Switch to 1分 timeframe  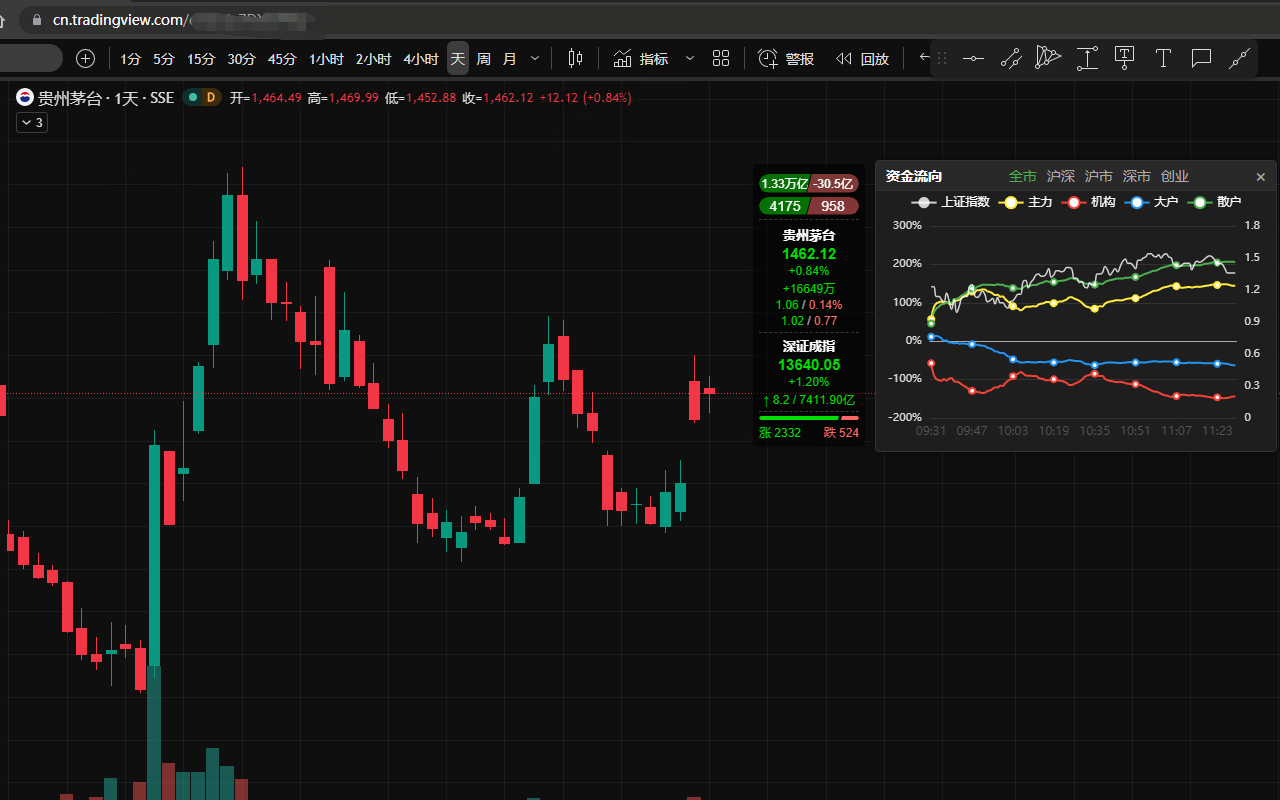coord(131,59)
